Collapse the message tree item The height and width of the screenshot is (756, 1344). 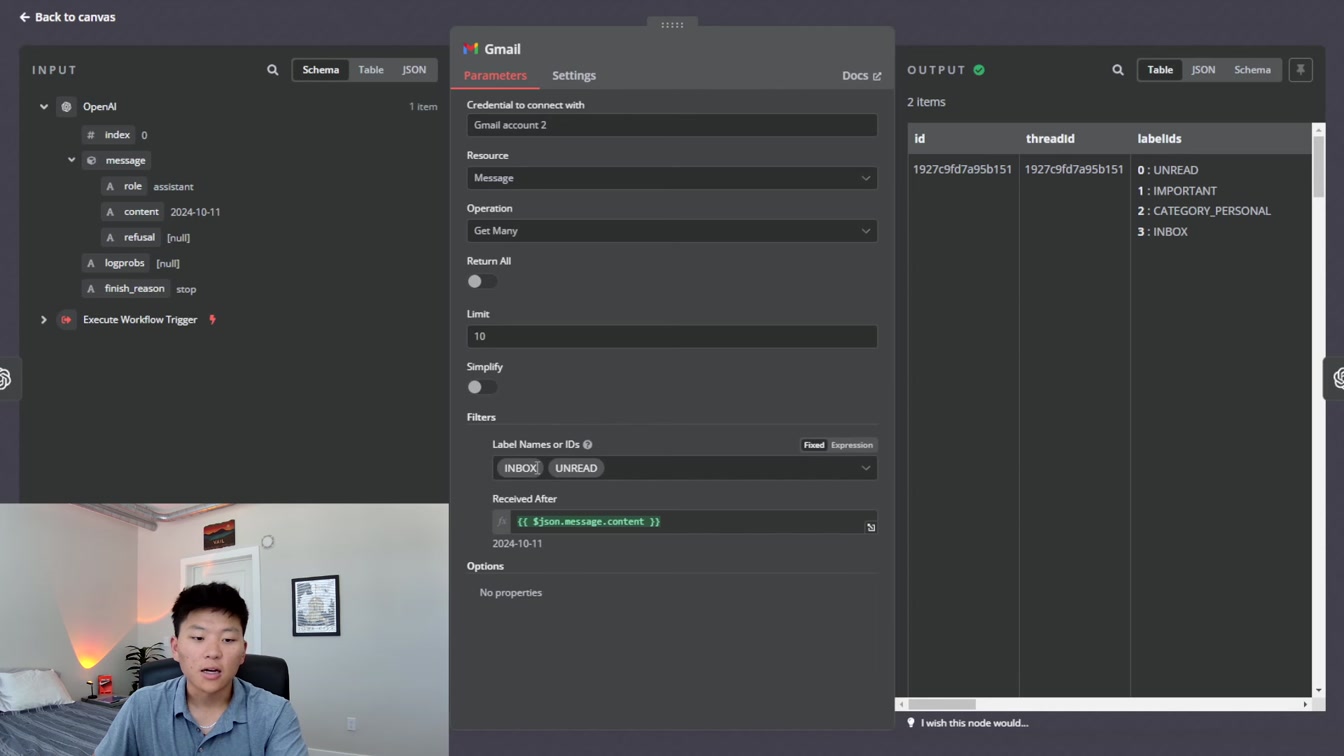72,160
